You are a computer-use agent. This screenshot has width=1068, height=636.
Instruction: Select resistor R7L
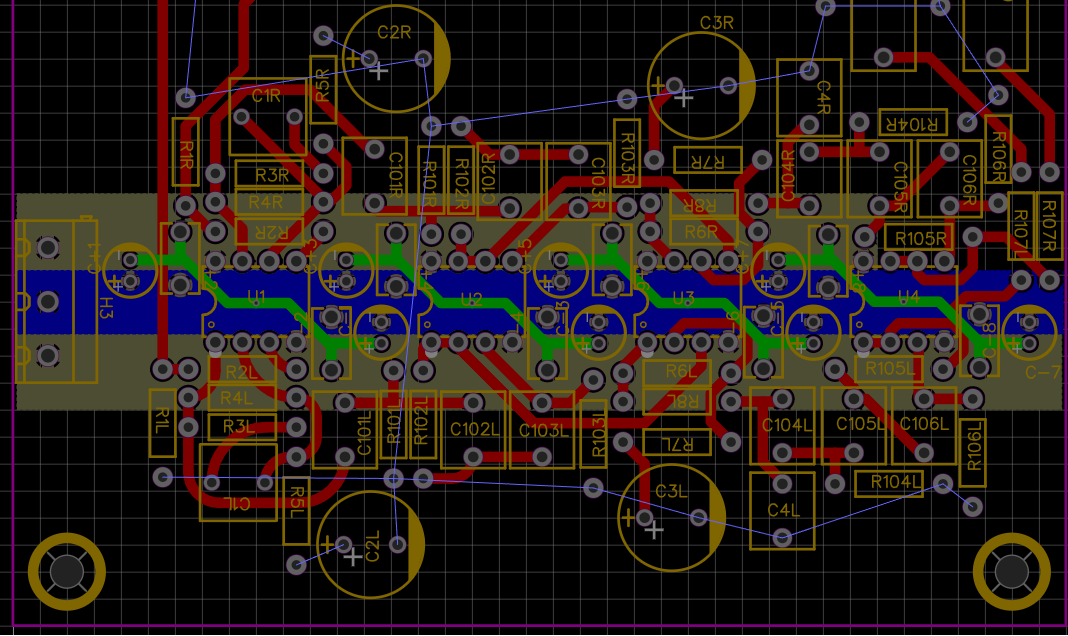click(678, 443)
